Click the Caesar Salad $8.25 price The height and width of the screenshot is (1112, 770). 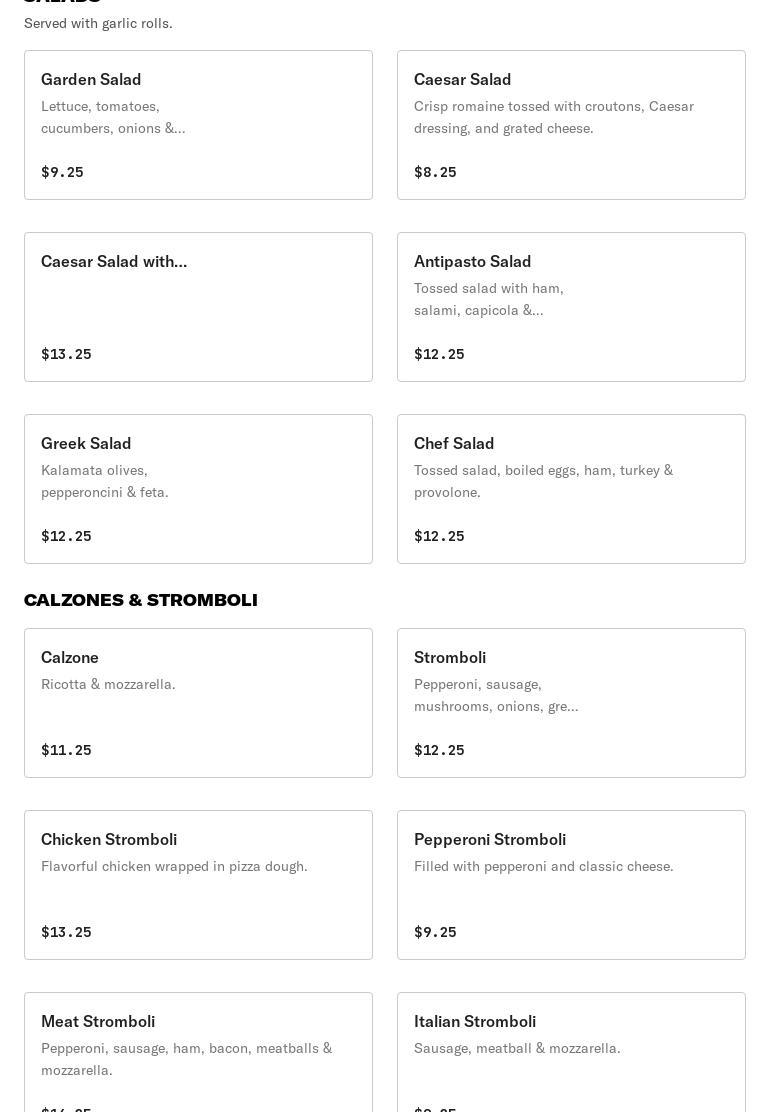(435, 172)
